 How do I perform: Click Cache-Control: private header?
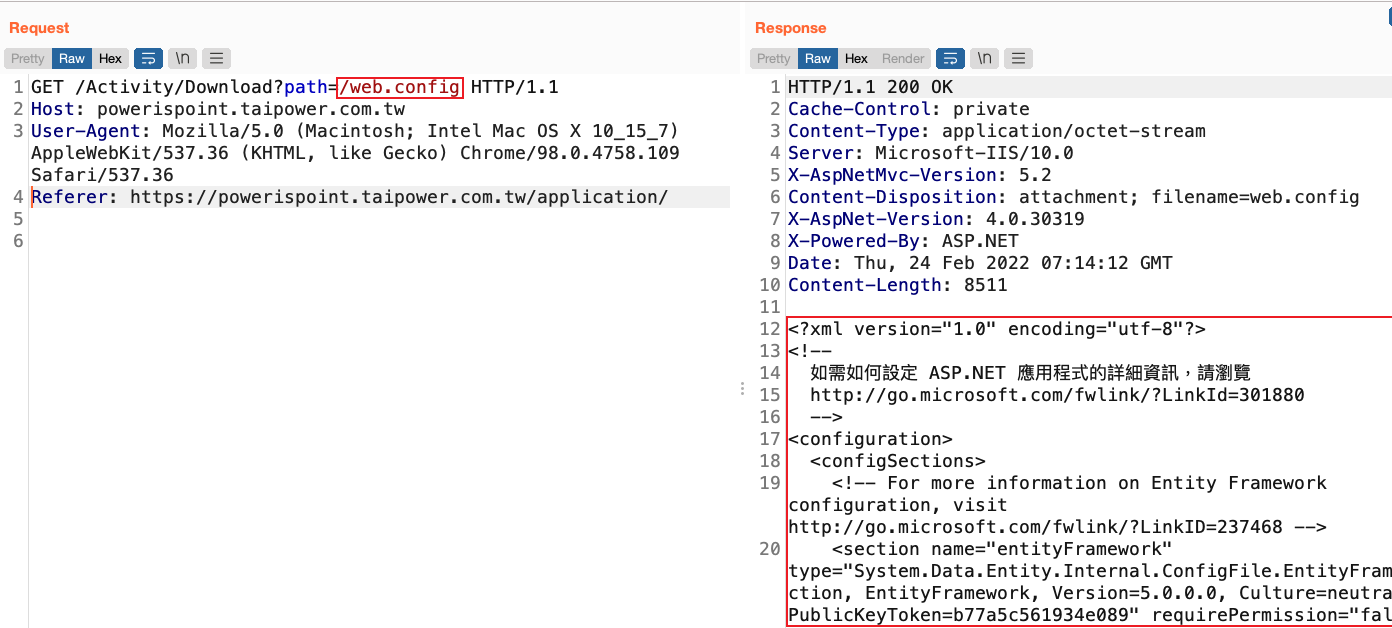click(908, 109)
